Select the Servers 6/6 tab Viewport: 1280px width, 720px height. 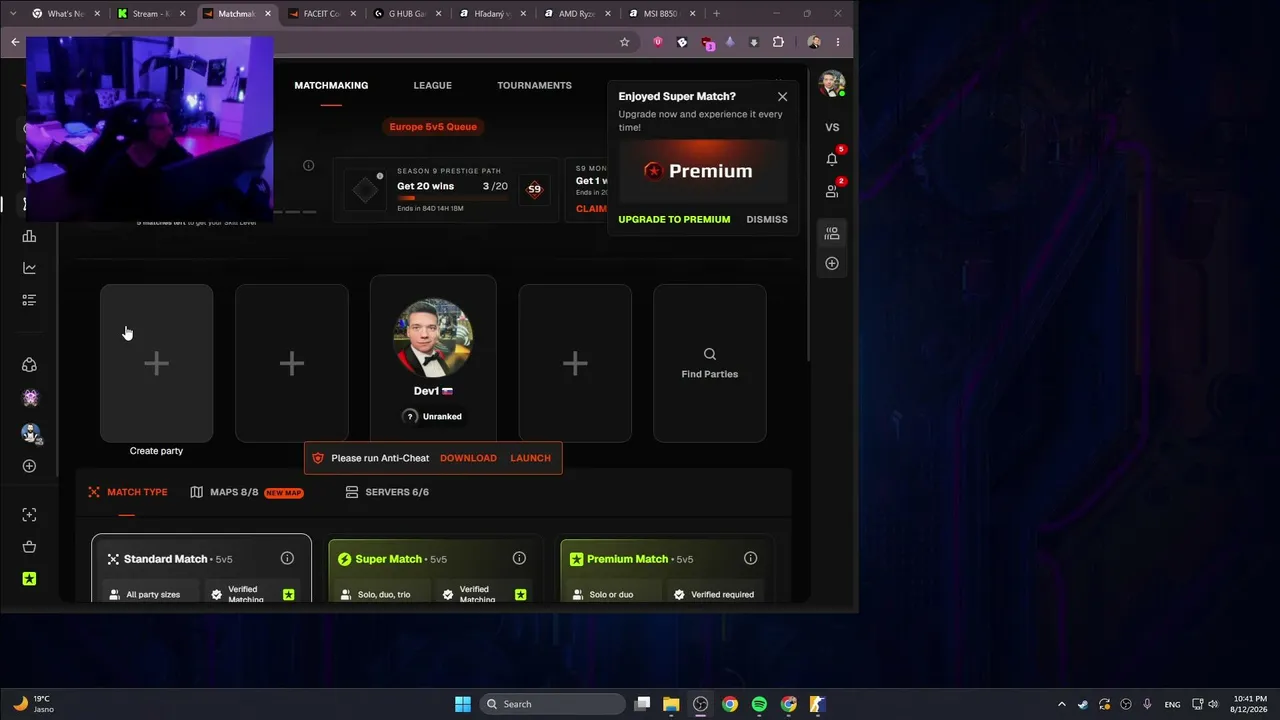pos(387,492)
